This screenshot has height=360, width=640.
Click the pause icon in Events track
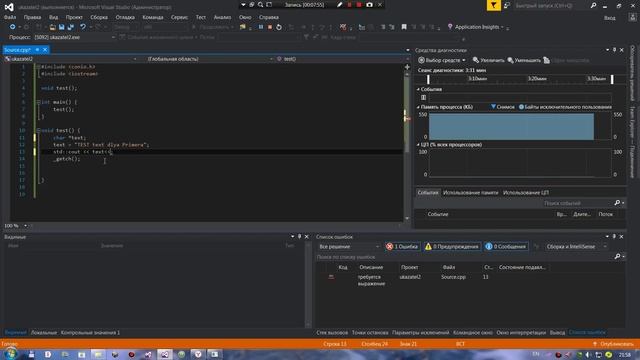point(423,98)
